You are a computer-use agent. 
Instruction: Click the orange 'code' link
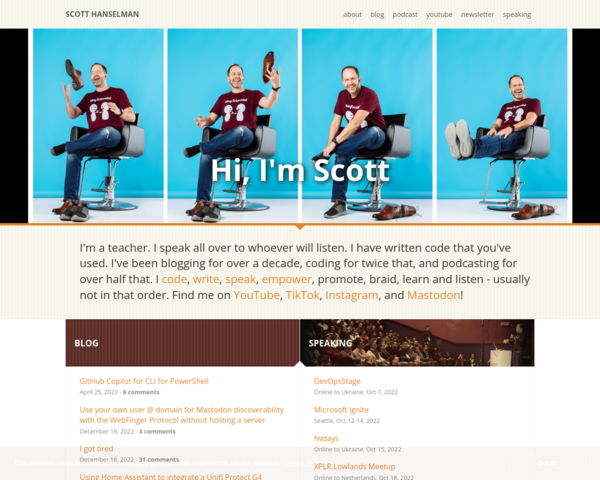[x=174, y=279]
